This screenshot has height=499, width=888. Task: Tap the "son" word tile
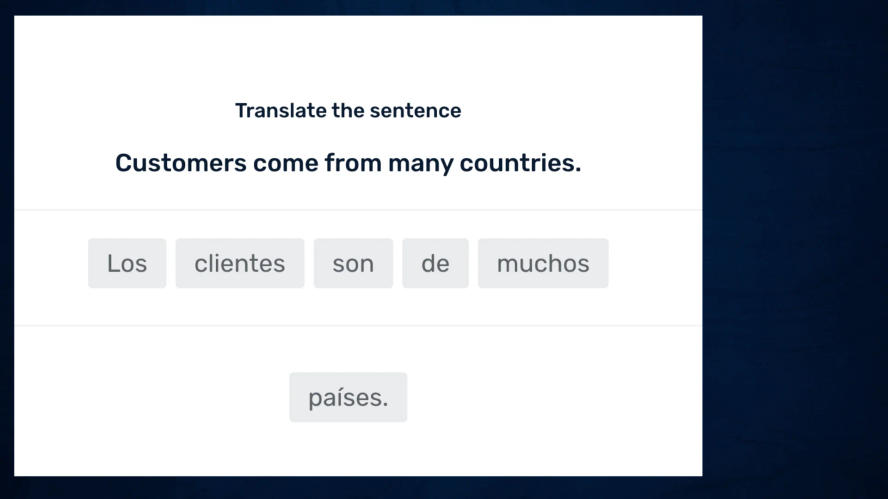[353, 263]
